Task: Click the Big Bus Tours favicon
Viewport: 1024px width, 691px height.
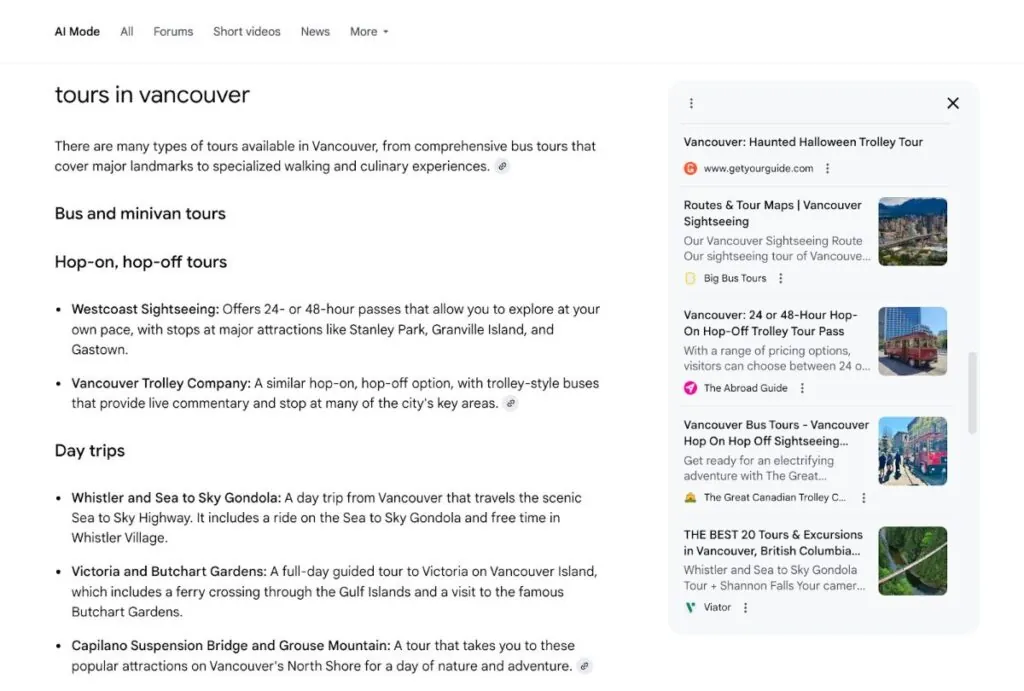Action: point(690,278)
